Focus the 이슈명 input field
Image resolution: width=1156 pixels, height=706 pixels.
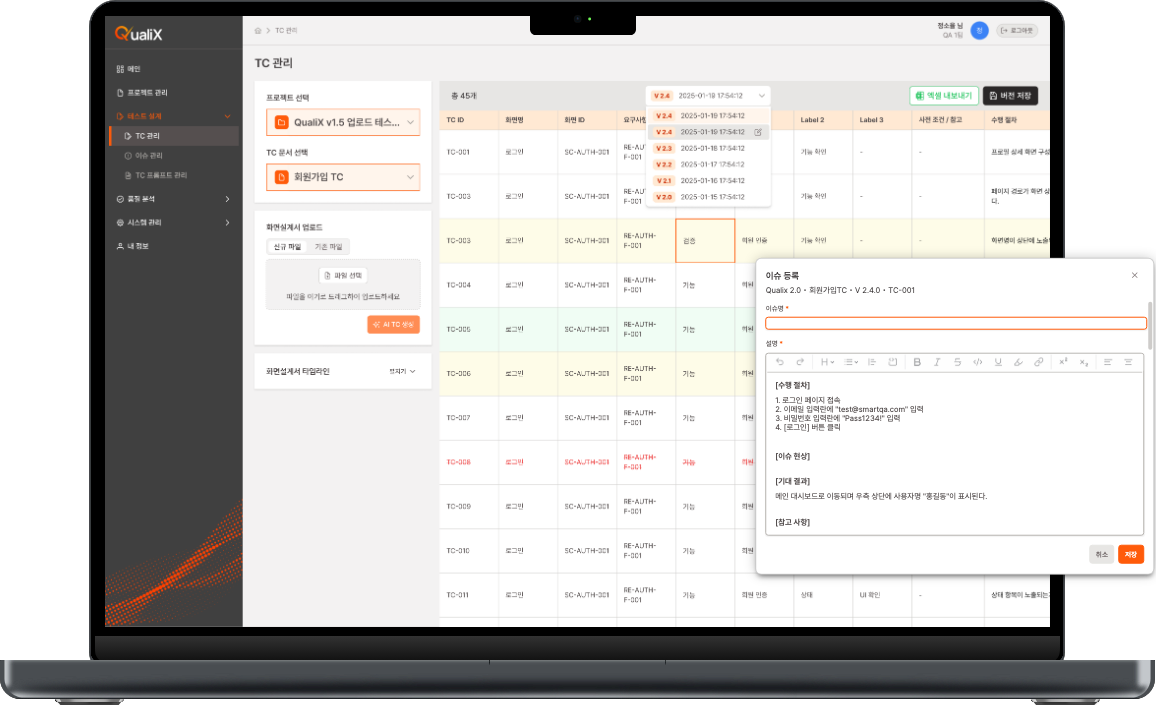(955, 323)
